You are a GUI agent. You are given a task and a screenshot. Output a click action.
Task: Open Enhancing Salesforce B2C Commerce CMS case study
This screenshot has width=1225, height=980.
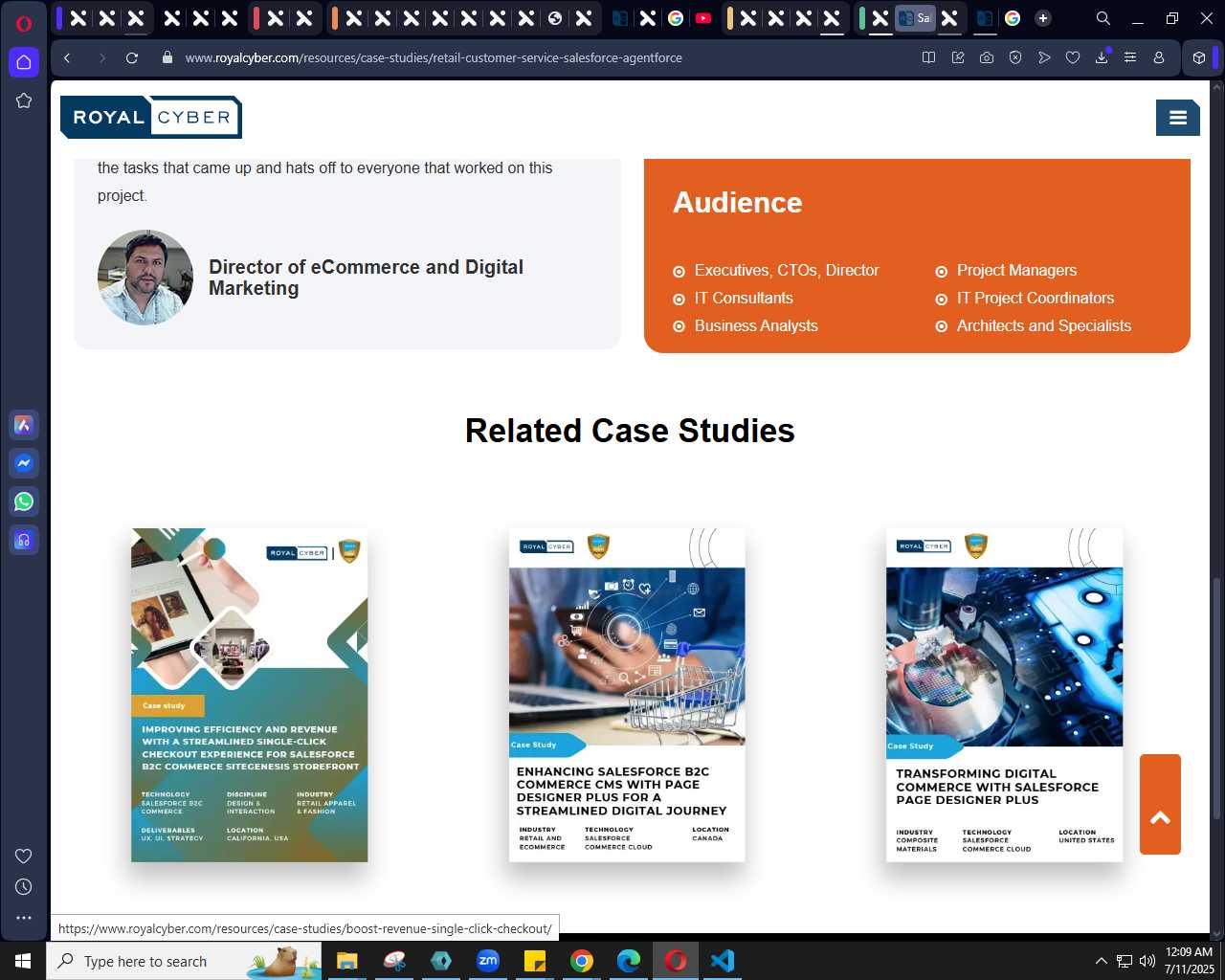point(627,695)
